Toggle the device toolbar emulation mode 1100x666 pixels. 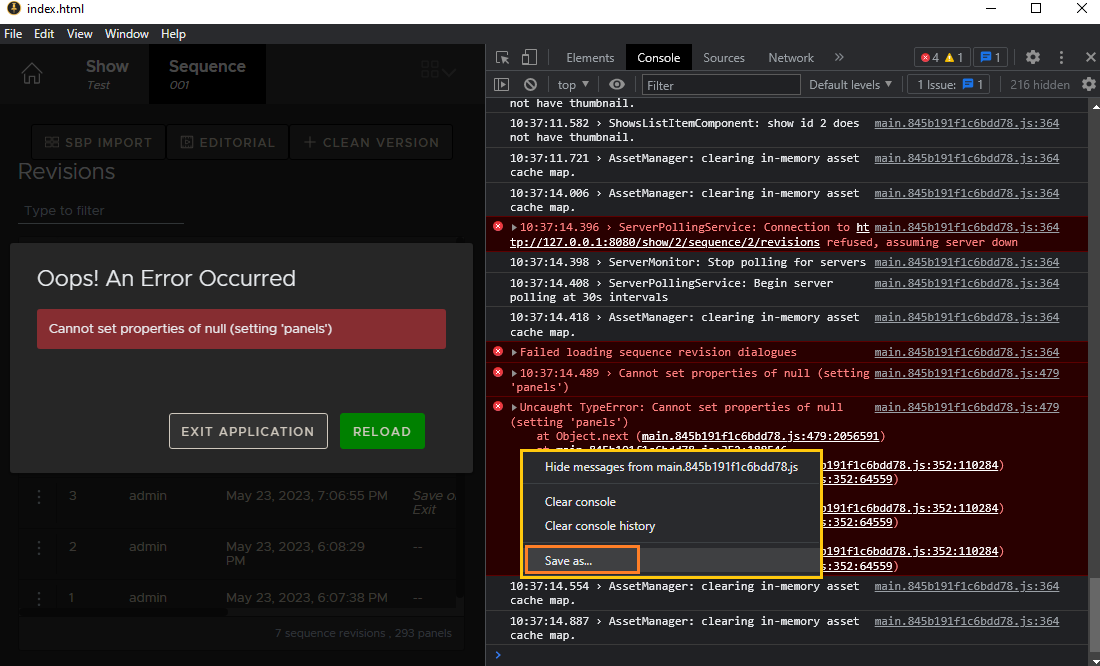coord(528,57)
